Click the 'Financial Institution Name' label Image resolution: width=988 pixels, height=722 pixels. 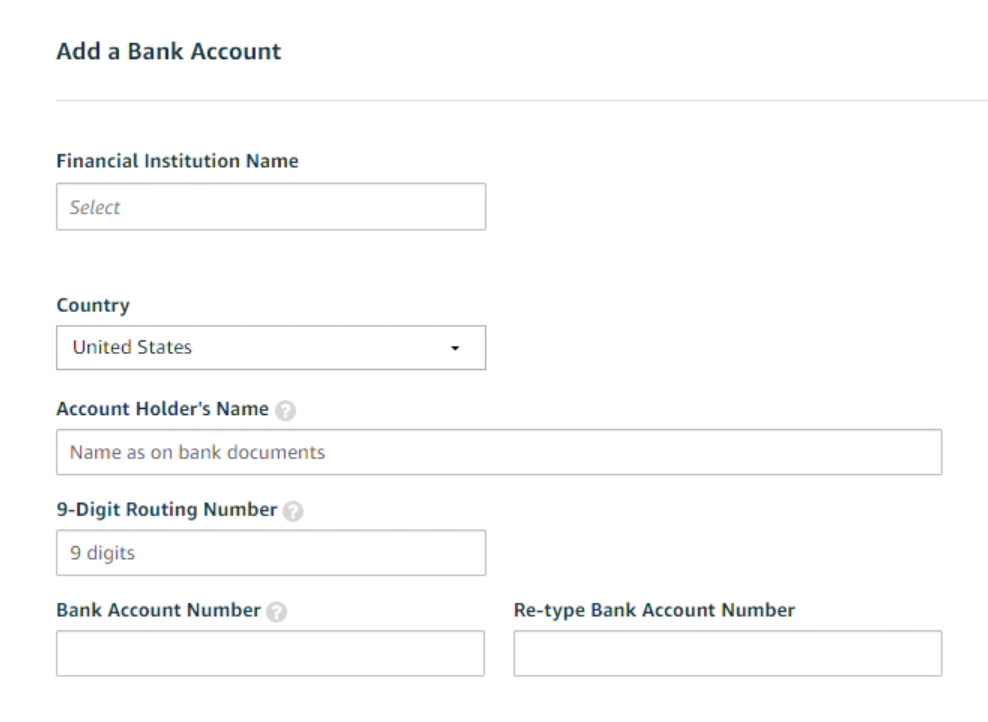tap(177, 161)
